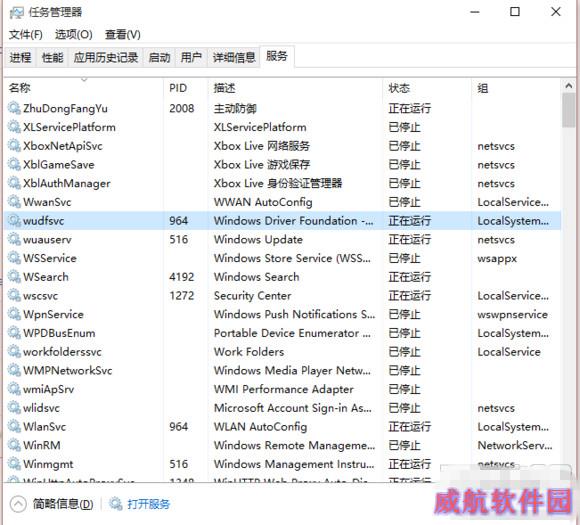Click the gear icon beside ZhuDongFangYu

(x=14, y=108)
